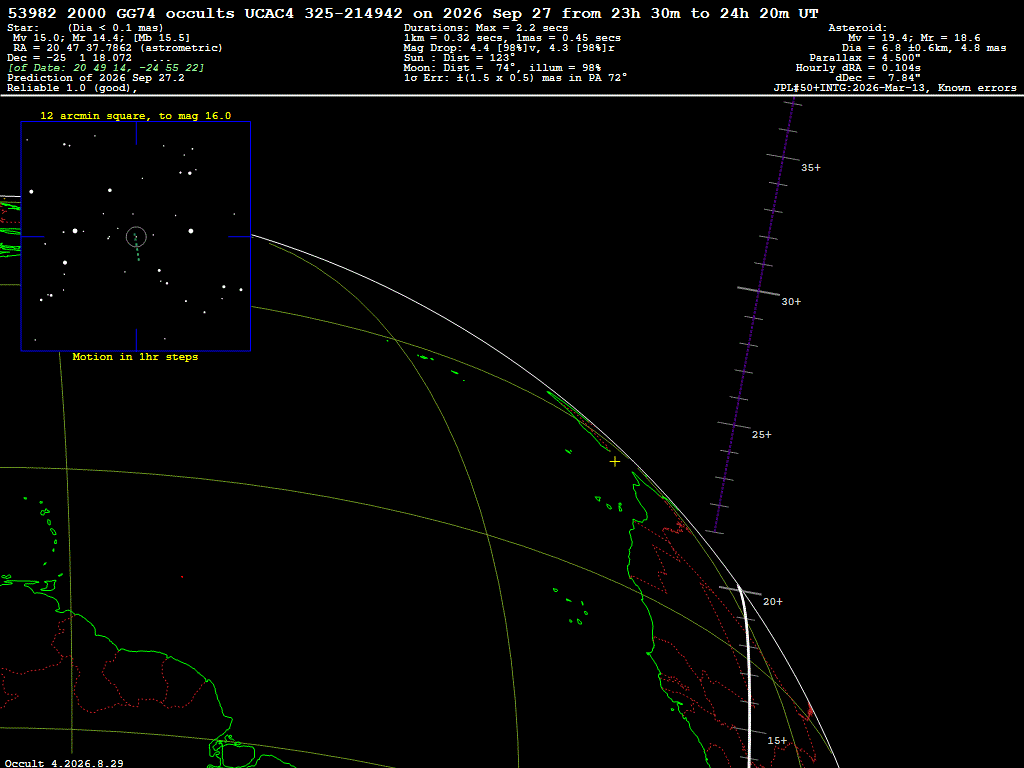Click the bright star right of target circle
Screen dimensions: 1024x768
191,231
